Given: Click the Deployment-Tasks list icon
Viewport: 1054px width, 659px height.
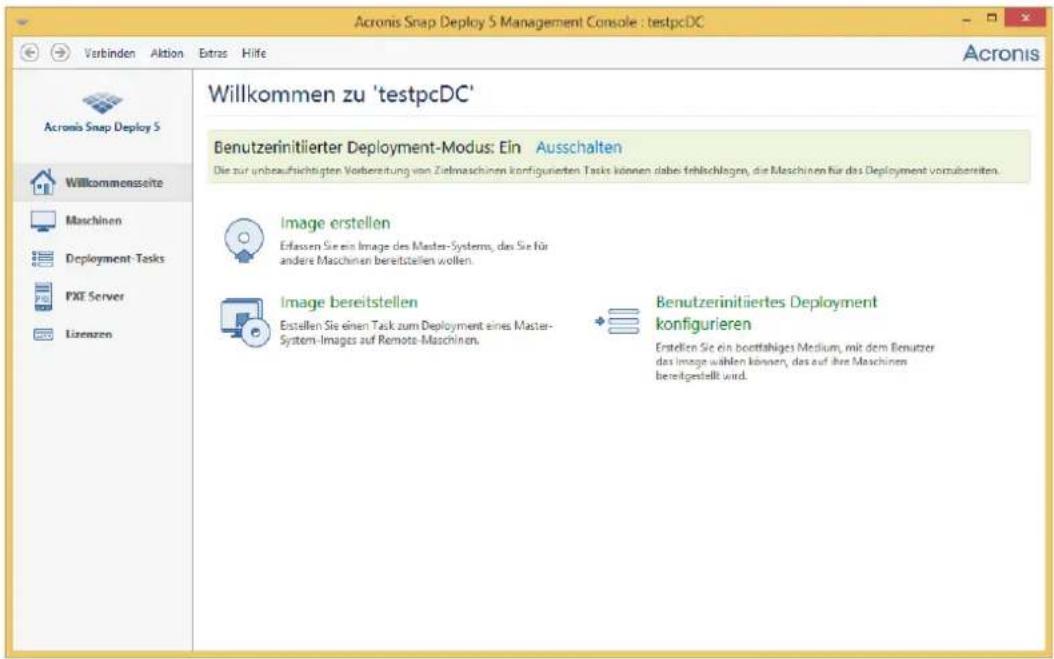Looking at the screenshot, I should (43, 258).
